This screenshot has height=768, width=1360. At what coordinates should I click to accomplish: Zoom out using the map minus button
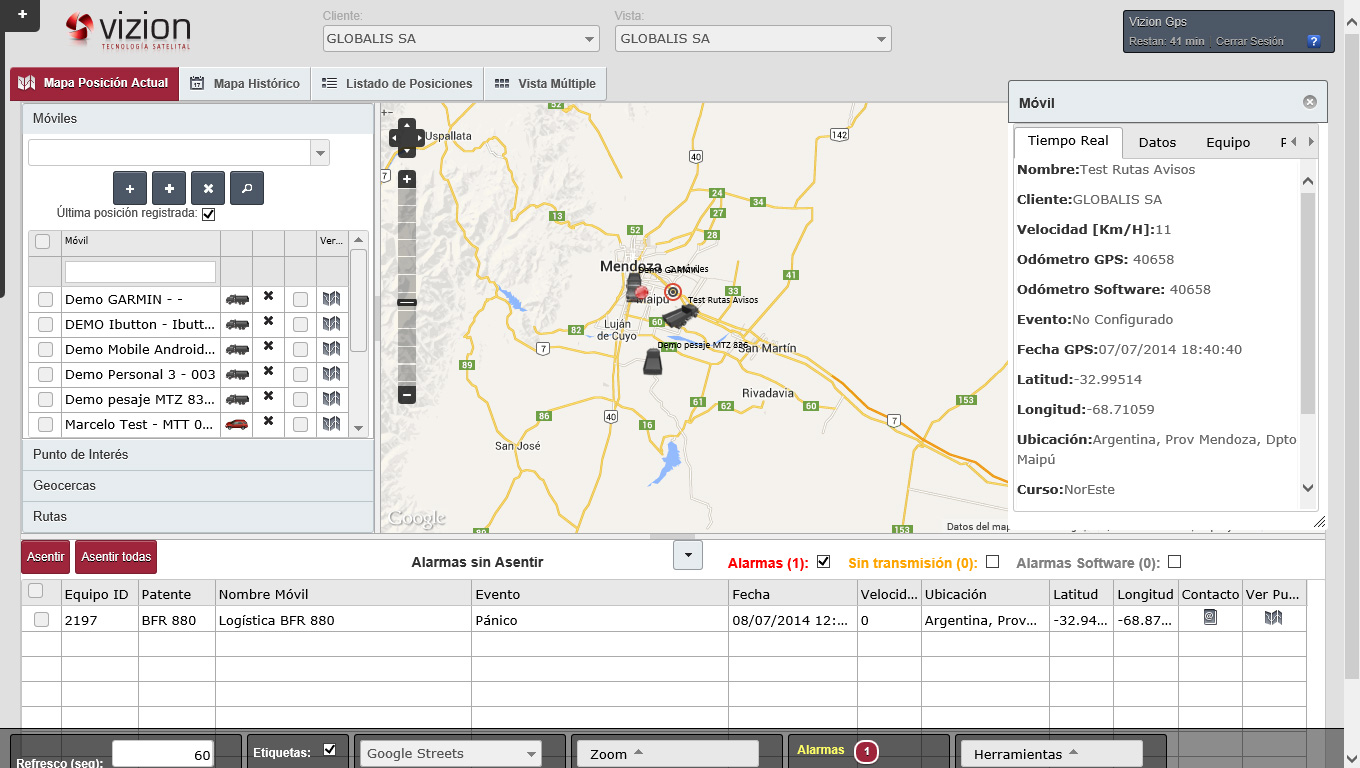tap(407, 395)
